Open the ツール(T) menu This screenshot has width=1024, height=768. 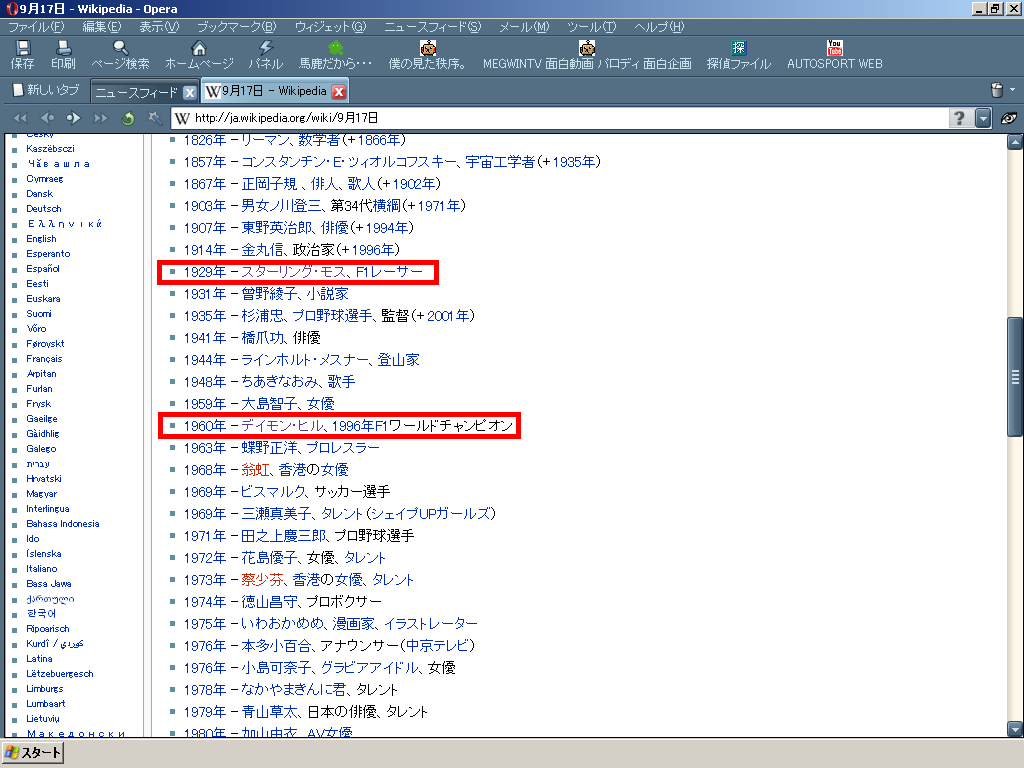(x=591, y=27)
